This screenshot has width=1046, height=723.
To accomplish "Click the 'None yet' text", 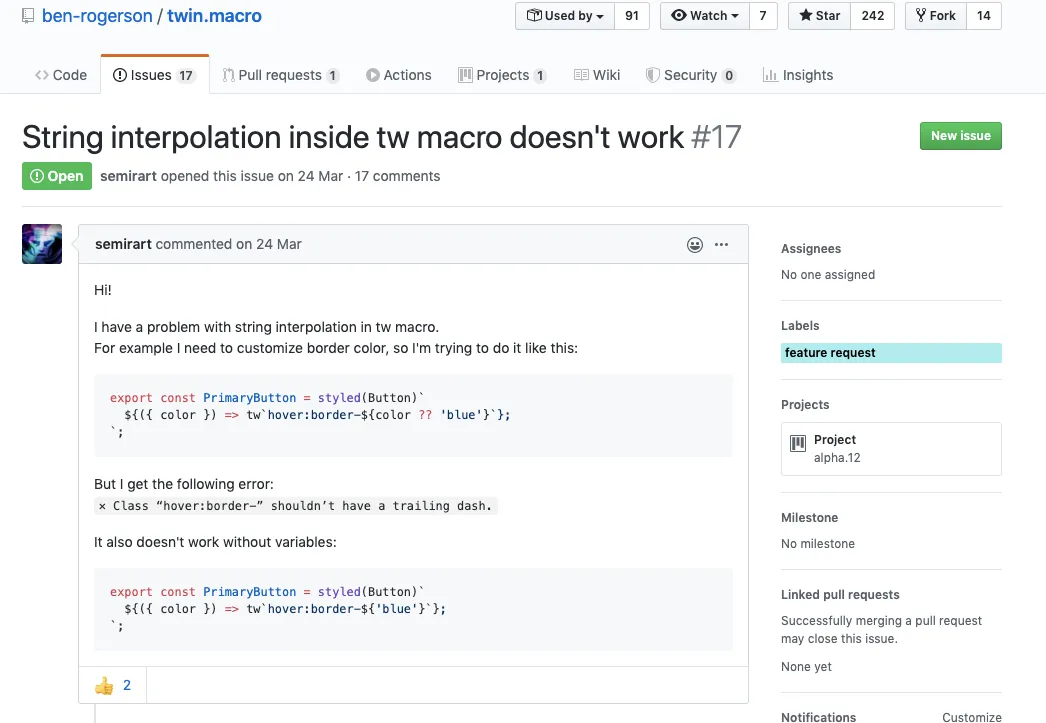I will [806, 667].
